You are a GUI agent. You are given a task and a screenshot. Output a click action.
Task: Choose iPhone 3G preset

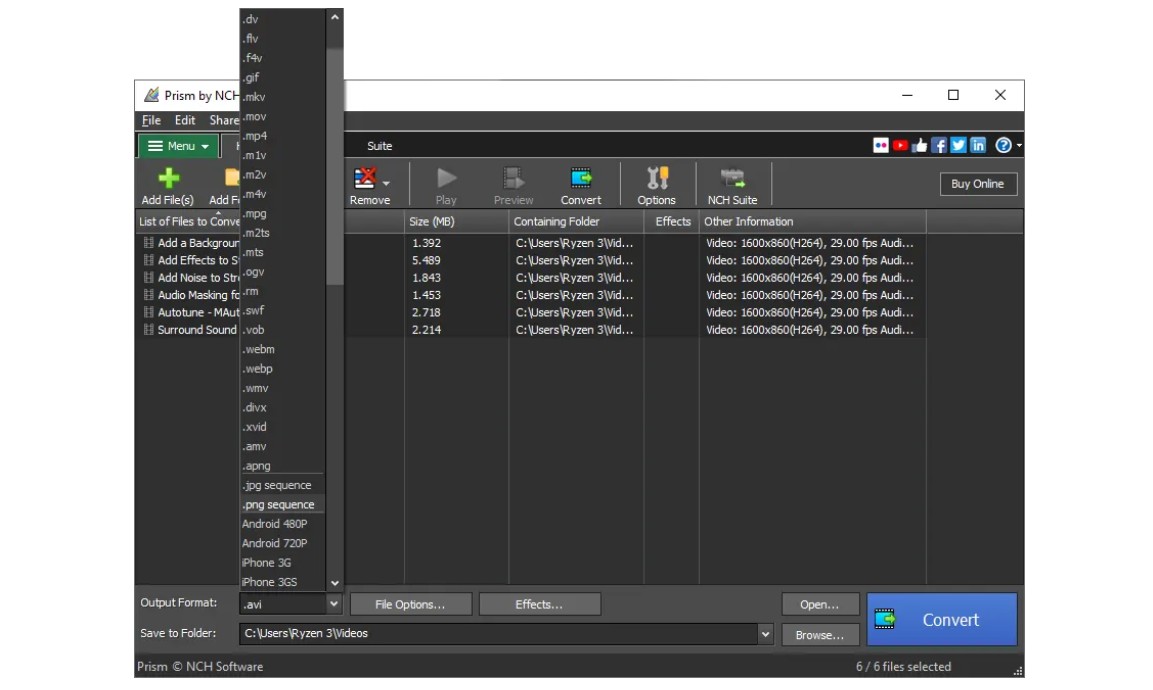282,563
